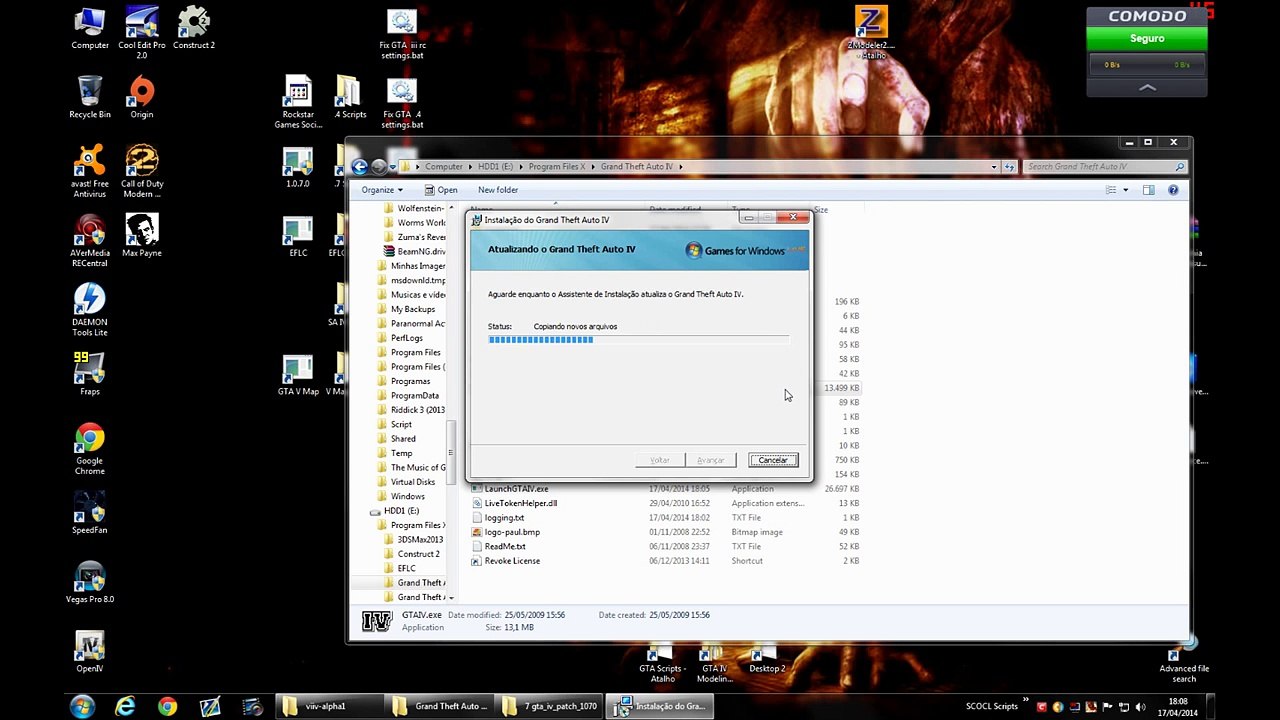Click Open in the Explorer toolbar
Screen dimensions: 1280x720
[440, 190]
